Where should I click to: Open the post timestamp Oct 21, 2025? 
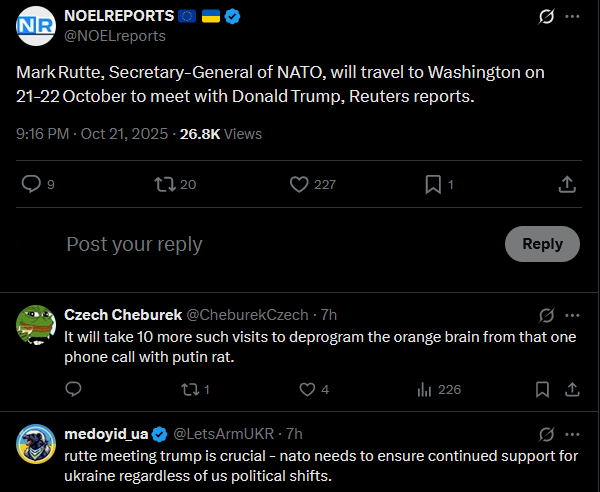coord(129,133)
